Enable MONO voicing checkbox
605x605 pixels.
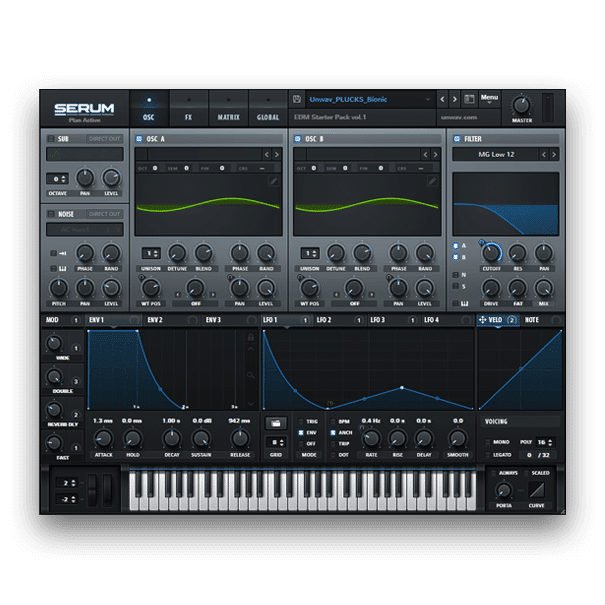click(488, 442)
